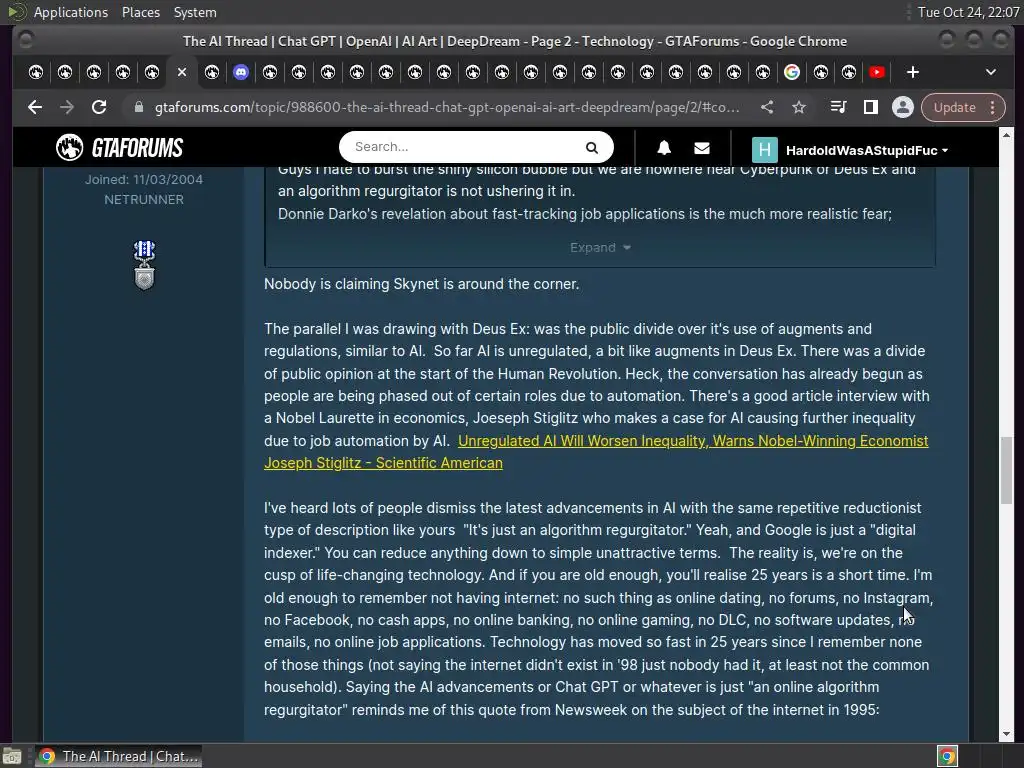Open the tab search dropdown chevron

pos(991,72)
